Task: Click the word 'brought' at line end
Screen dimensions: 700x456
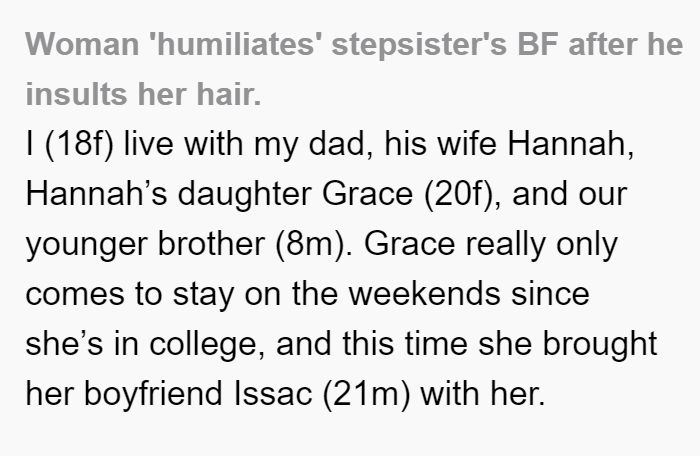Action: [600, 345]
